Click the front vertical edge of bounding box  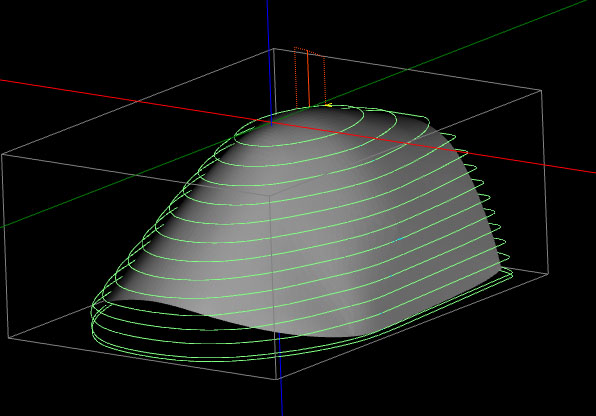tap(273, 285)
